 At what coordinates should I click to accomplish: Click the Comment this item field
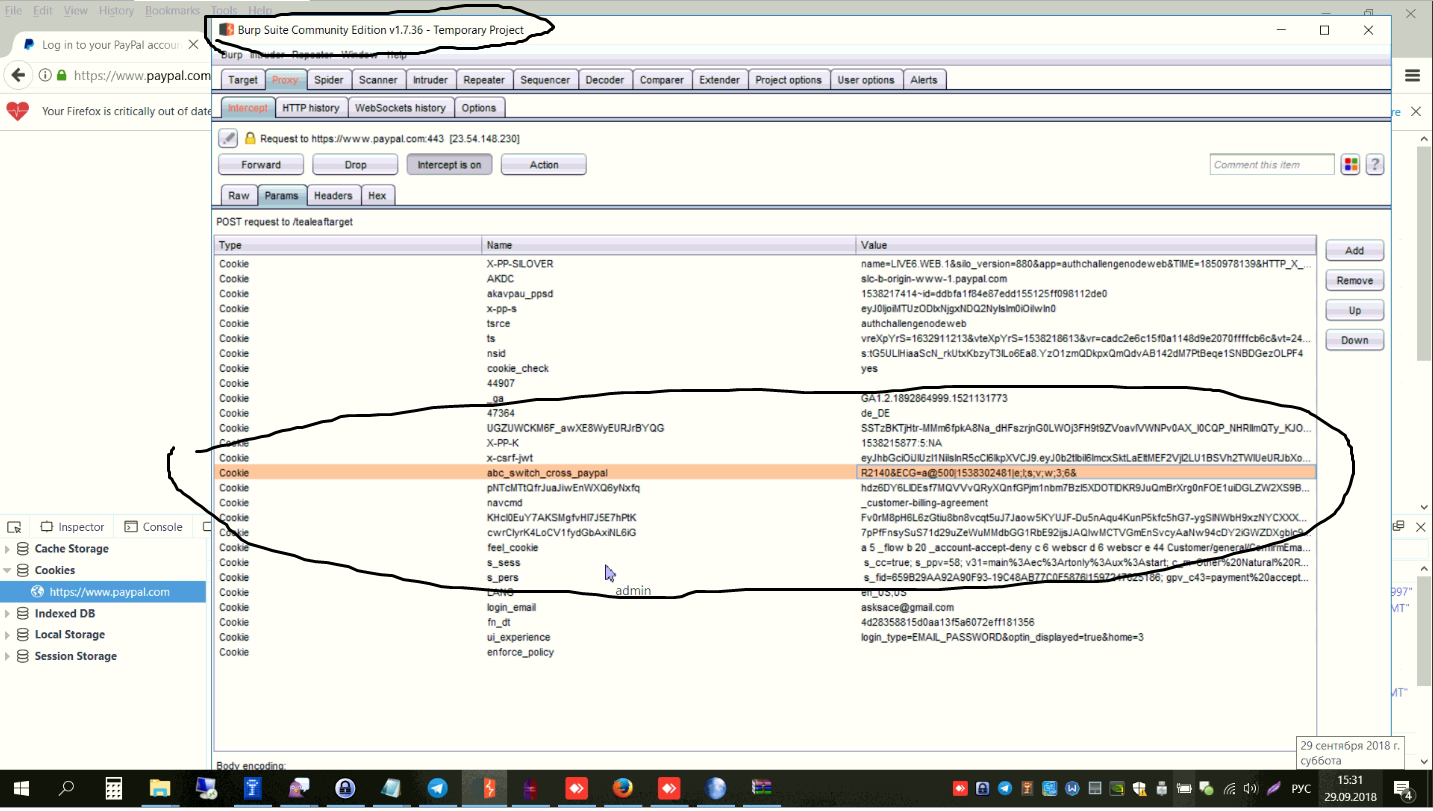1272,165
